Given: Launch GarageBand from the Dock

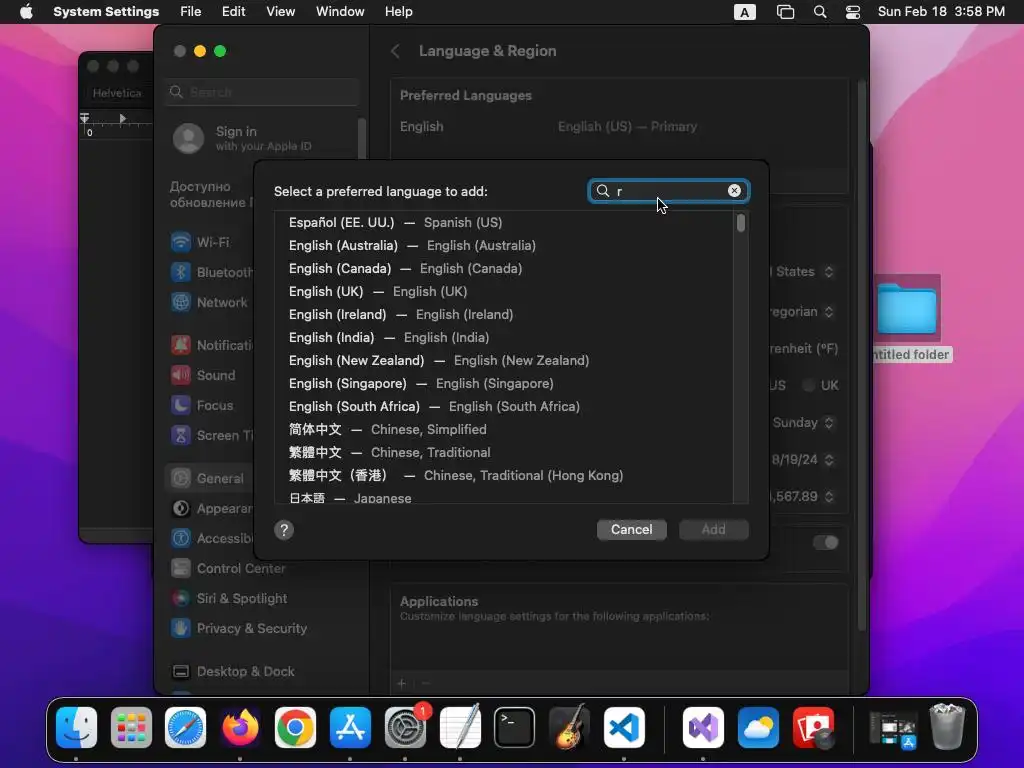Looking at the screenshot, I should pos(569,727).
